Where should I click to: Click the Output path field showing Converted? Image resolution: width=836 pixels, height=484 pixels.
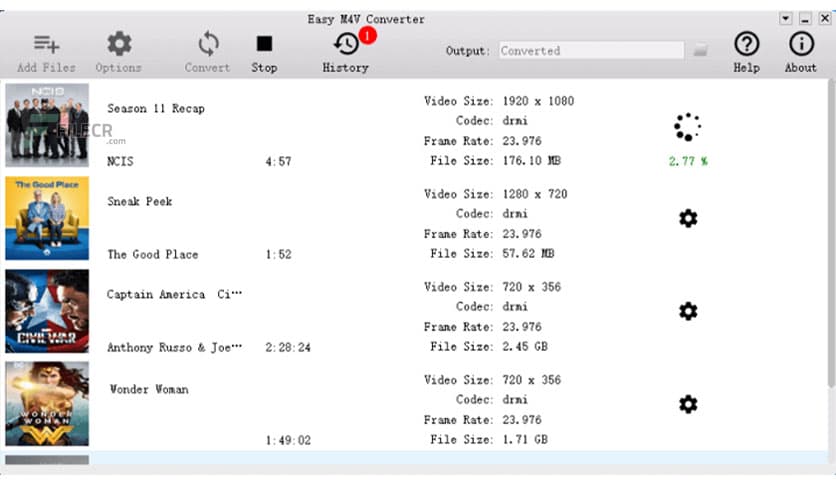point(591,51)
